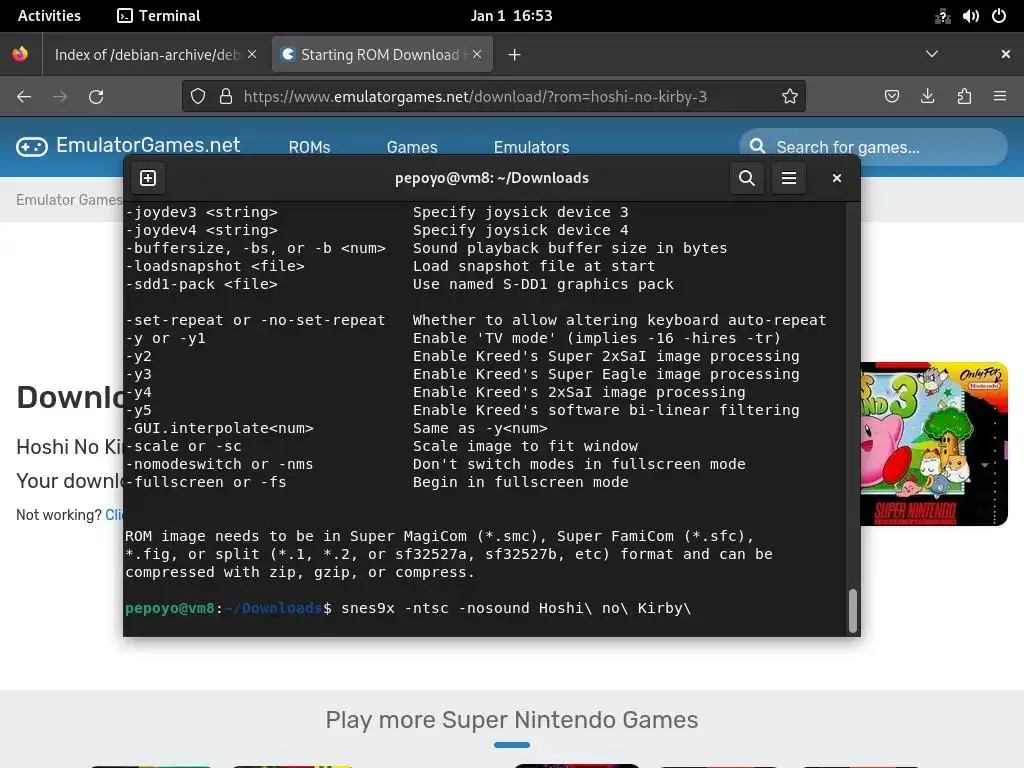Image resolution: width=1024 pixels, height=768 pixels.
Task: Open clock calendar Jan 1 16:53
Action: click(x=512, y=16)
